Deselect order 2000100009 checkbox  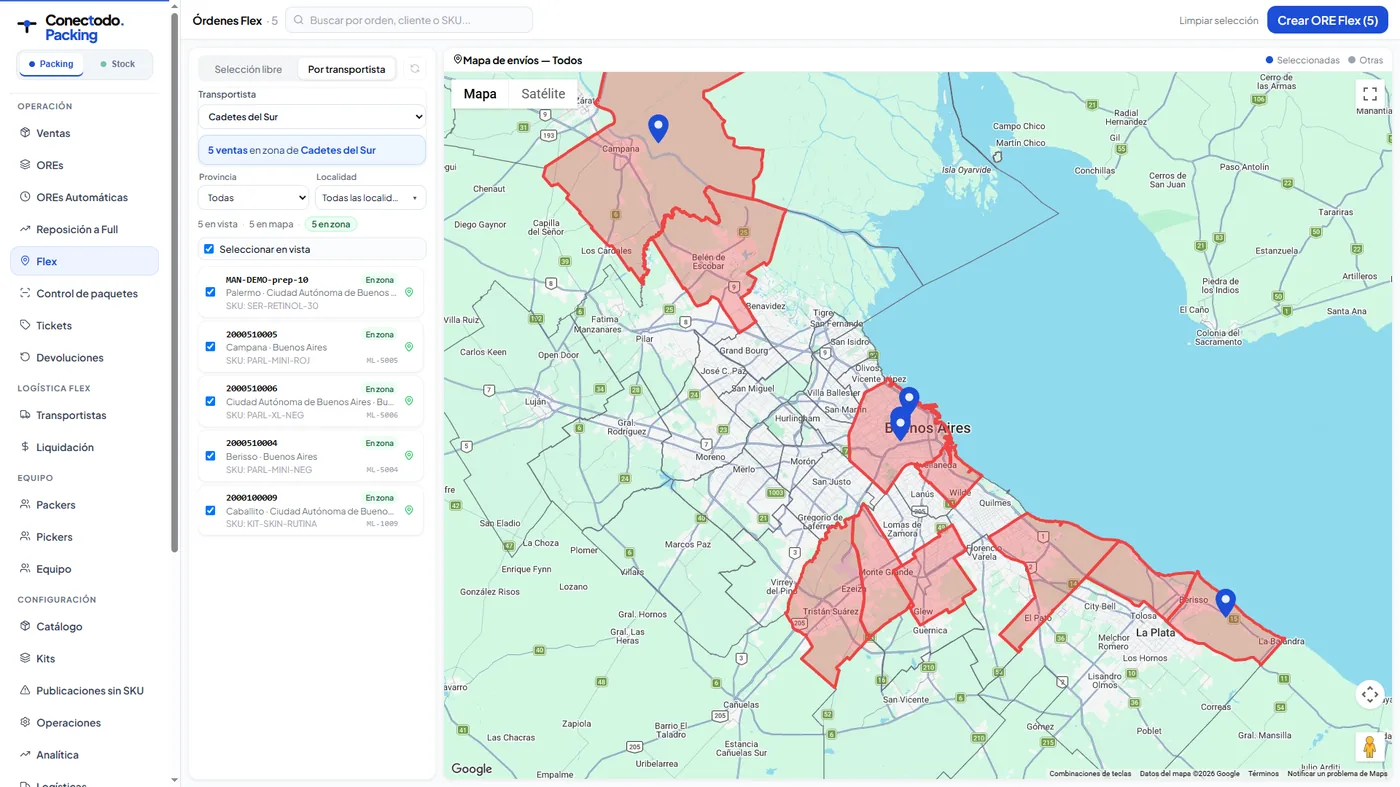click(x=210, y=510)
